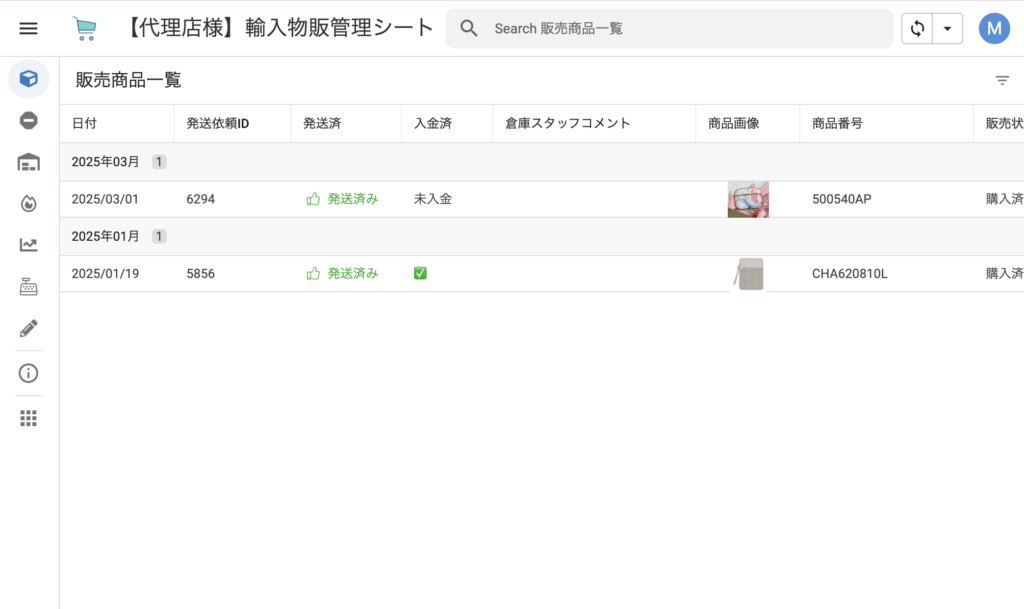
Task: Open the product thumbnail for 500540AP
Action: [748, 199]
